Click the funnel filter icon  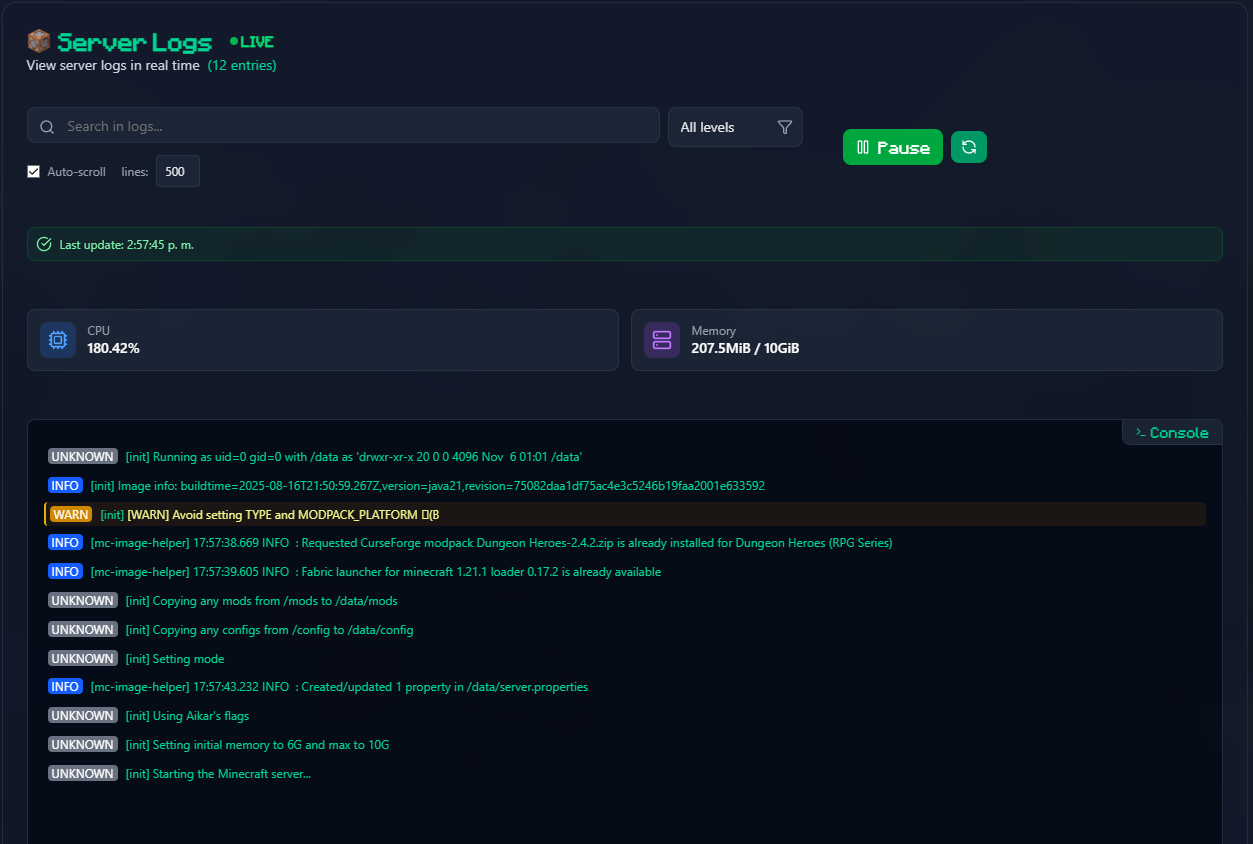(784, 127)
